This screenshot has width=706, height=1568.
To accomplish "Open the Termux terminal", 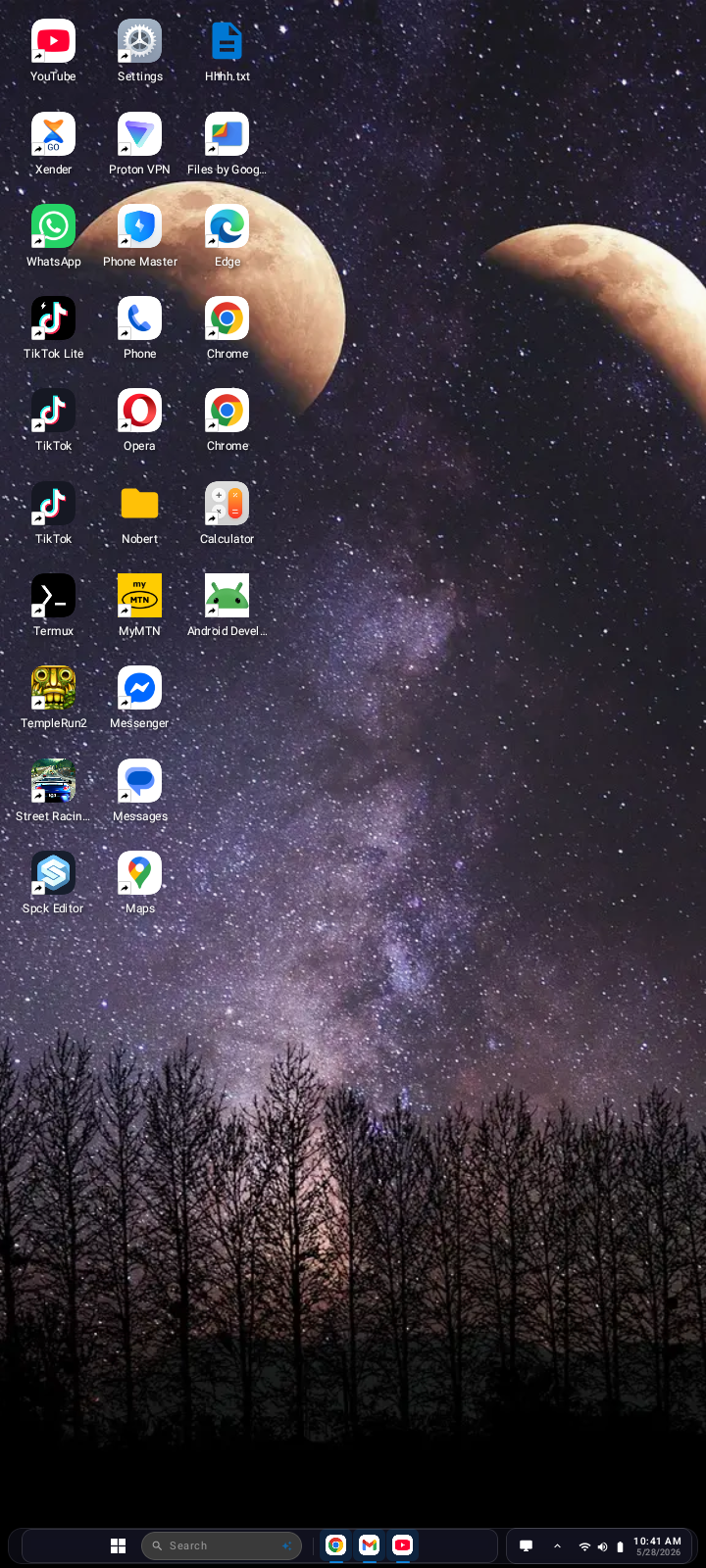I will (53, 596).
